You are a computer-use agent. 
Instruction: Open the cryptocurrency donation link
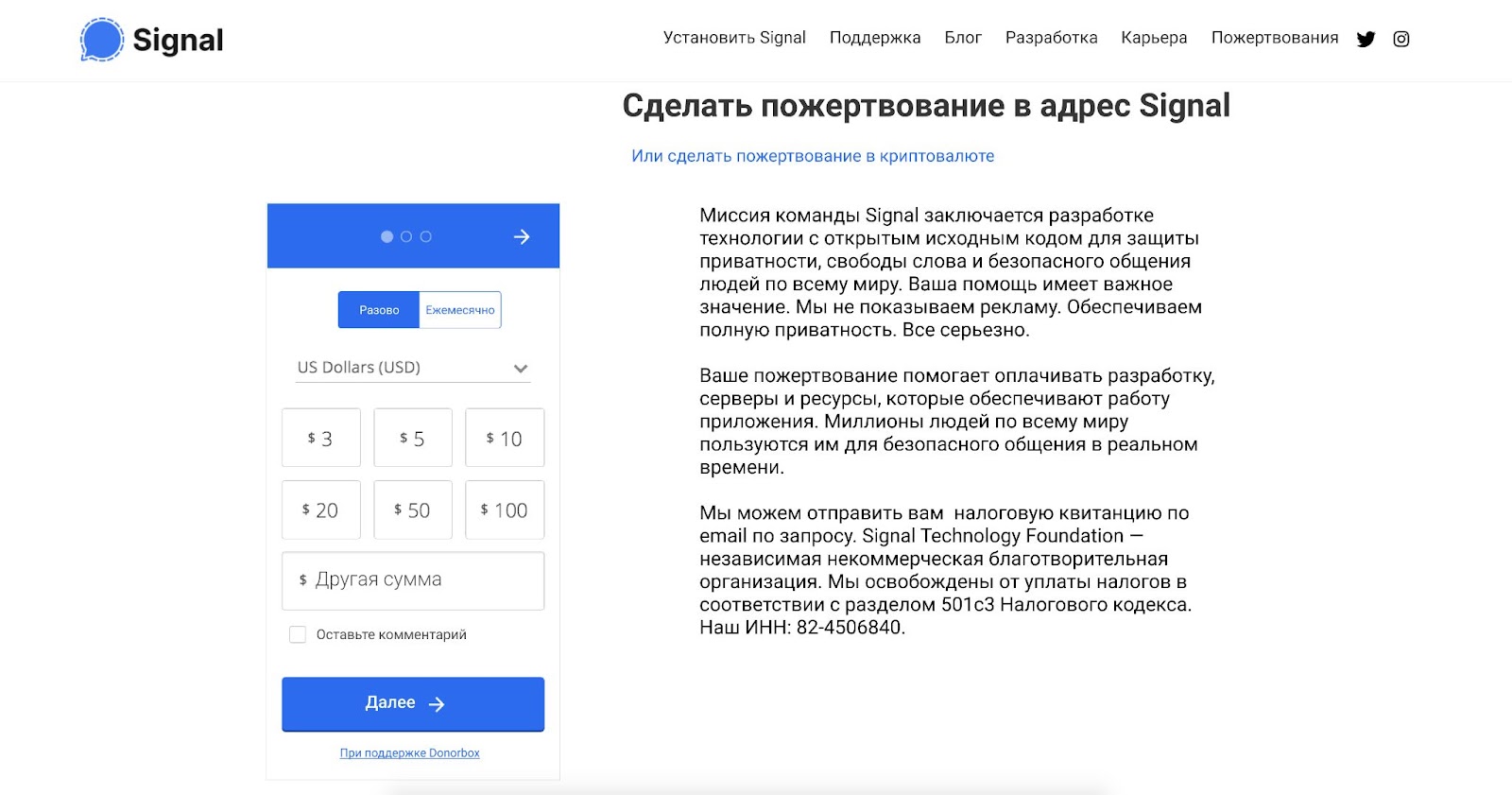813,156
